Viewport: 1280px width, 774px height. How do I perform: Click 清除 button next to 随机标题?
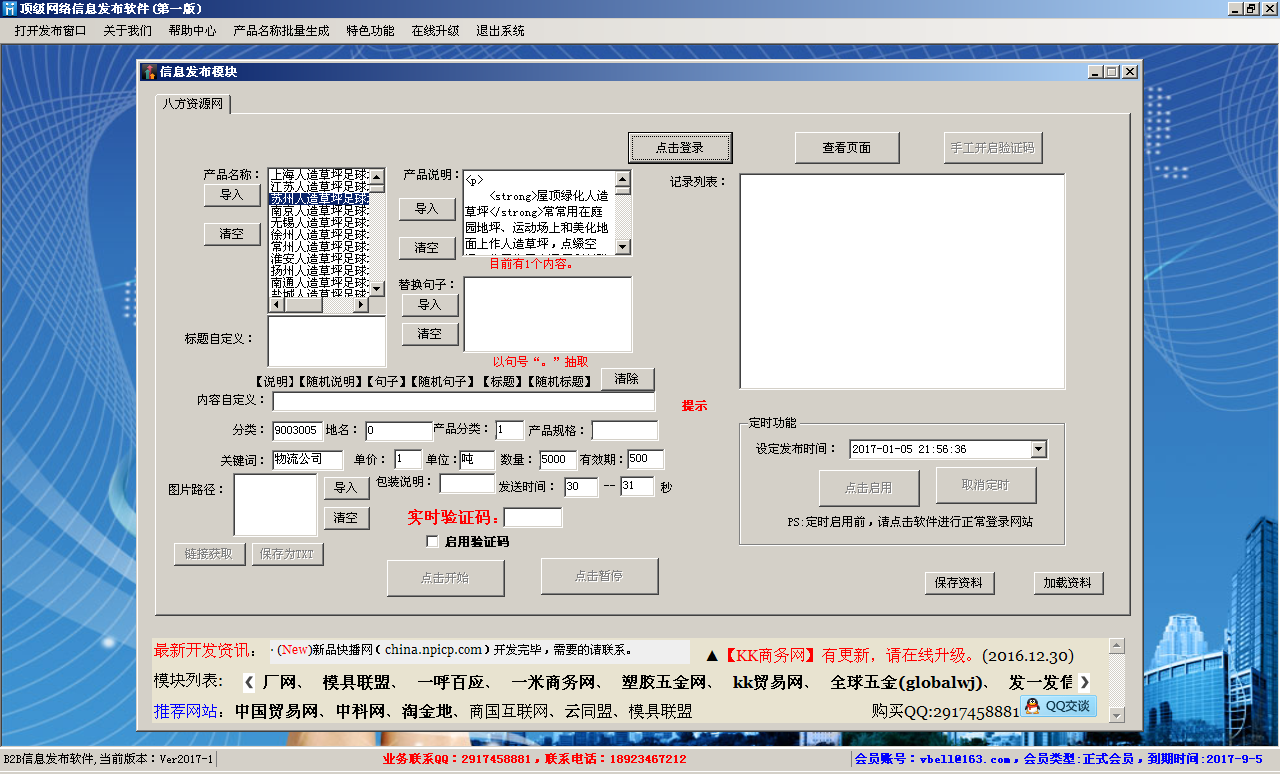click(627, 379)
